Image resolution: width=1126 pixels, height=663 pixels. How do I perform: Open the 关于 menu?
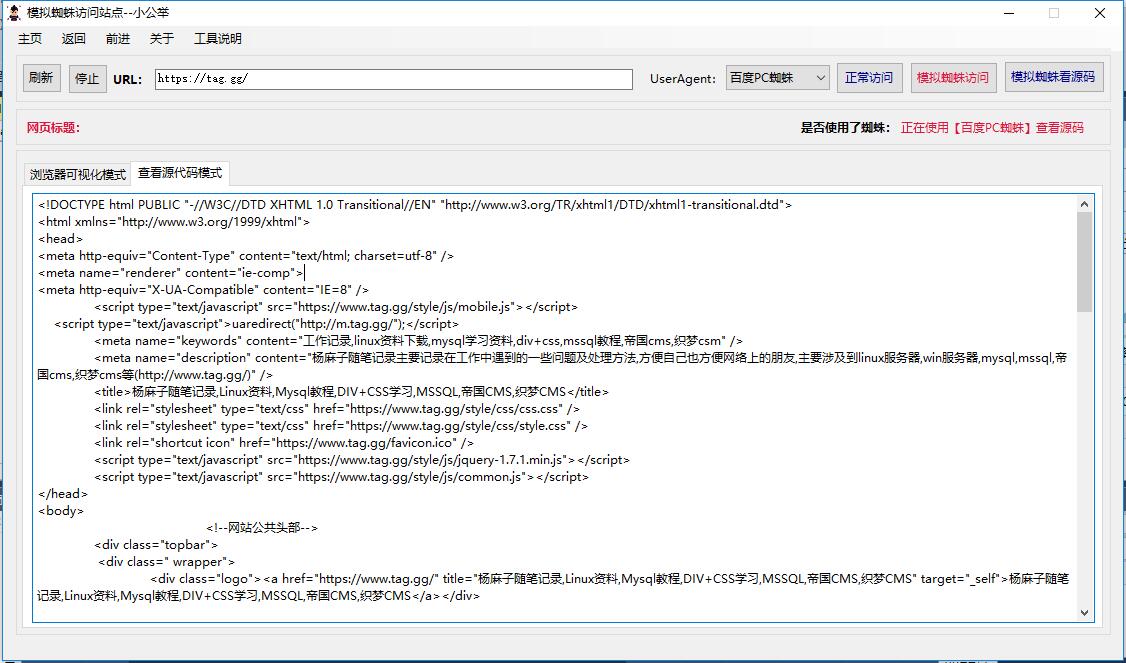tap(162, 39)
